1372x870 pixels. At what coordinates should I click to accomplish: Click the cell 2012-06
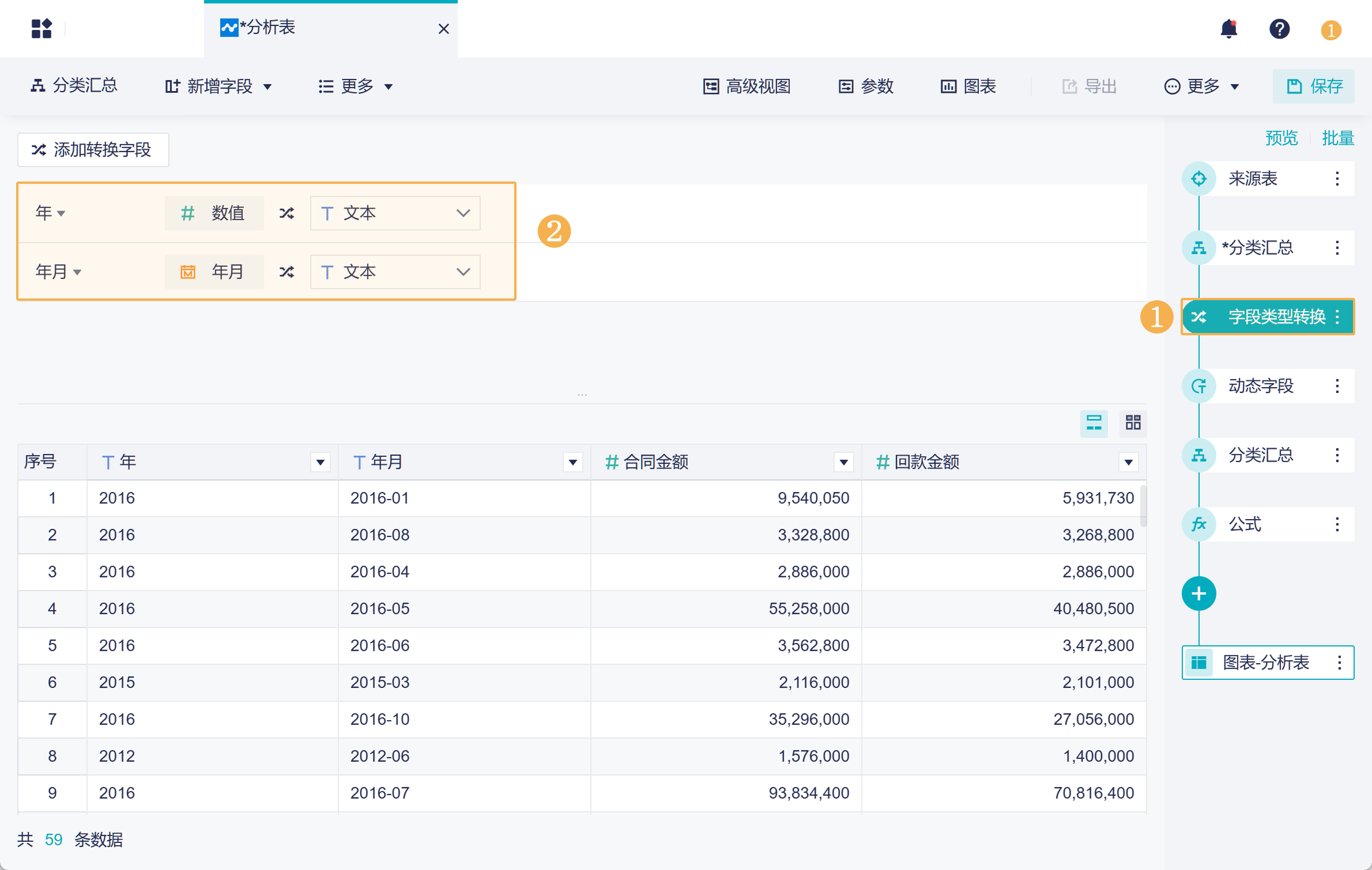coord(465,756)
